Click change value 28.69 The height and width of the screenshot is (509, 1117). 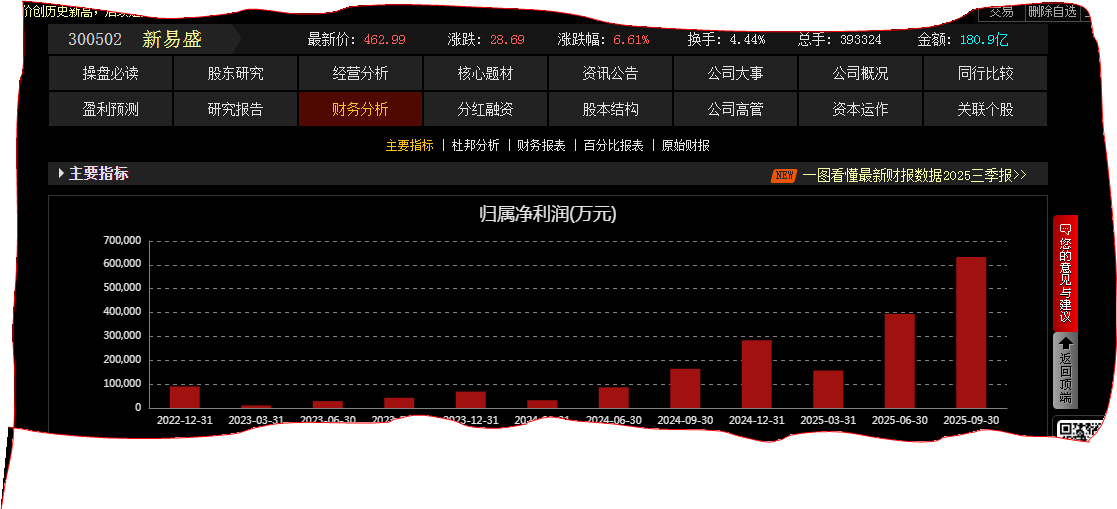coord(507,40)
